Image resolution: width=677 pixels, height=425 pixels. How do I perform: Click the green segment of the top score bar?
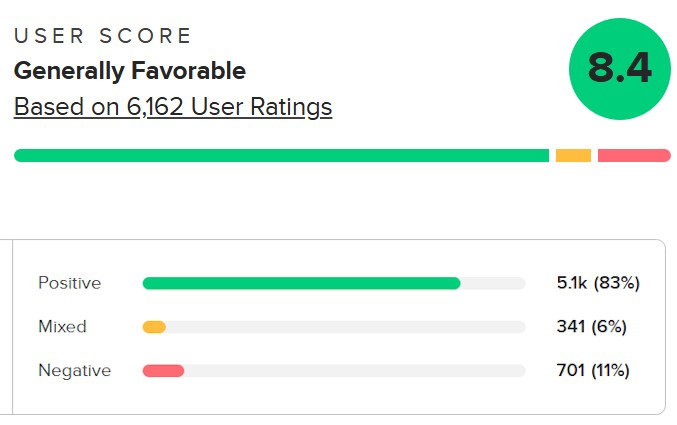pyautogui.click(x=281, y=155)
